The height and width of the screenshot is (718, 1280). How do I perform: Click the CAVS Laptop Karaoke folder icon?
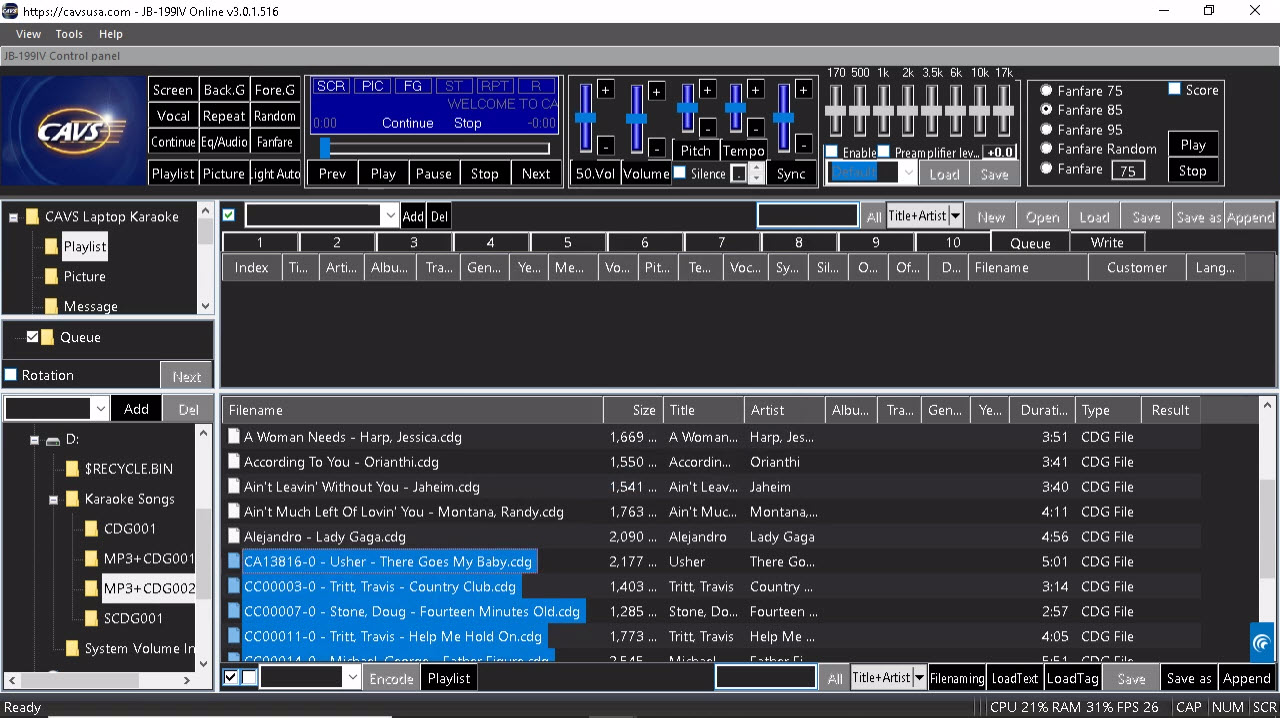tap(32, 217)
